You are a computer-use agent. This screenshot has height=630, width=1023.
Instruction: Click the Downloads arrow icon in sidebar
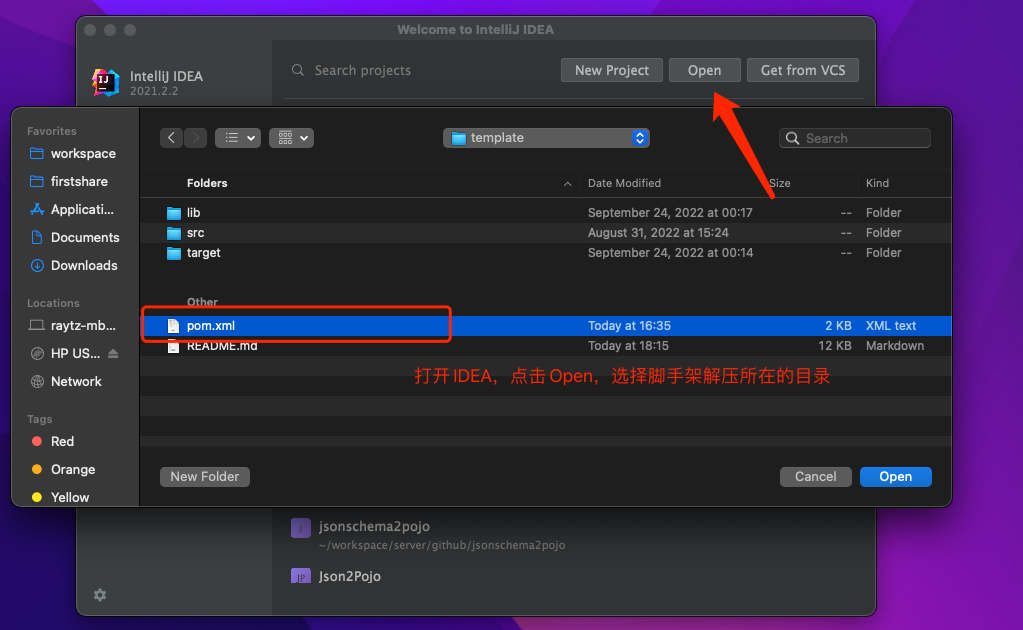click(37, 265)
